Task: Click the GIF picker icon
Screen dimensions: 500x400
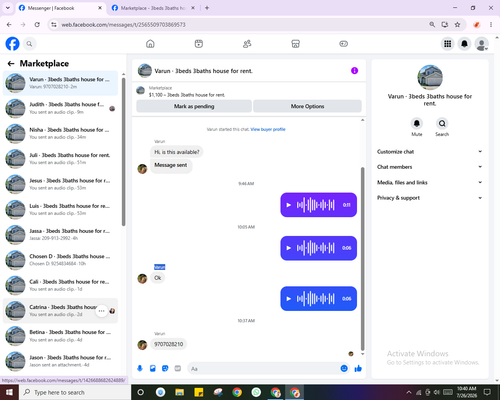Action: pos(178,368)
